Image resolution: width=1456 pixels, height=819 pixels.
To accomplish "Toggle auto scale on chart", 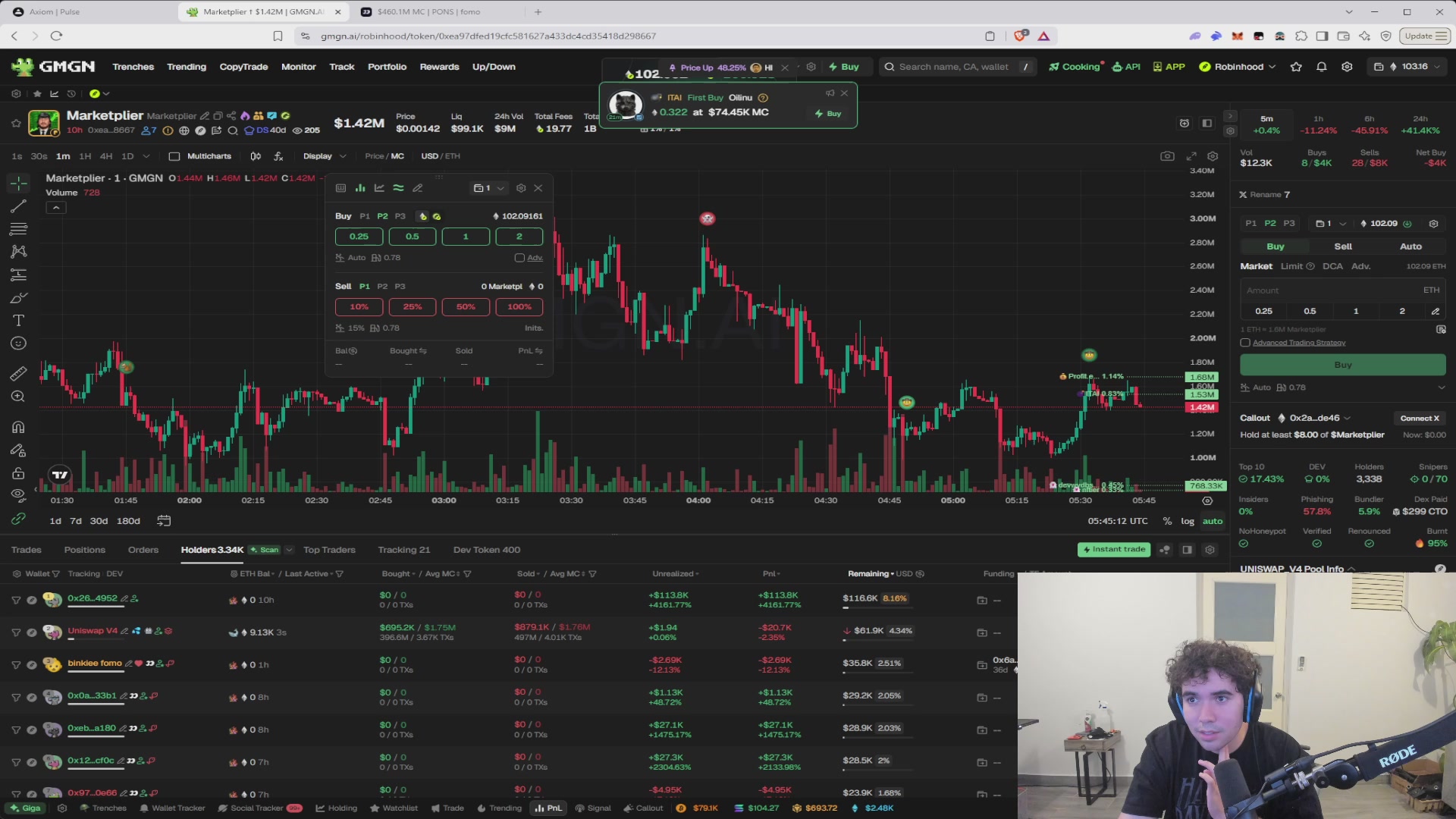I will 1213,521.
